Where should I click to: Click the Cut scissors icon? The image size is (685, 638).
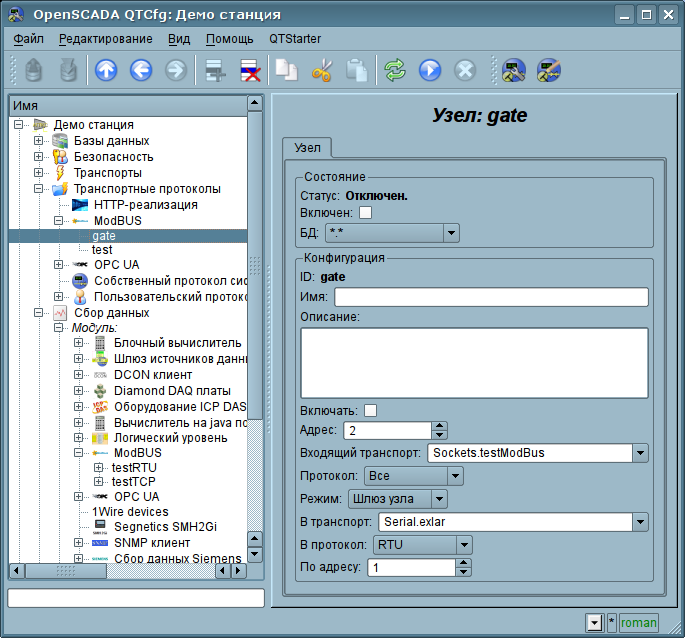321,70
